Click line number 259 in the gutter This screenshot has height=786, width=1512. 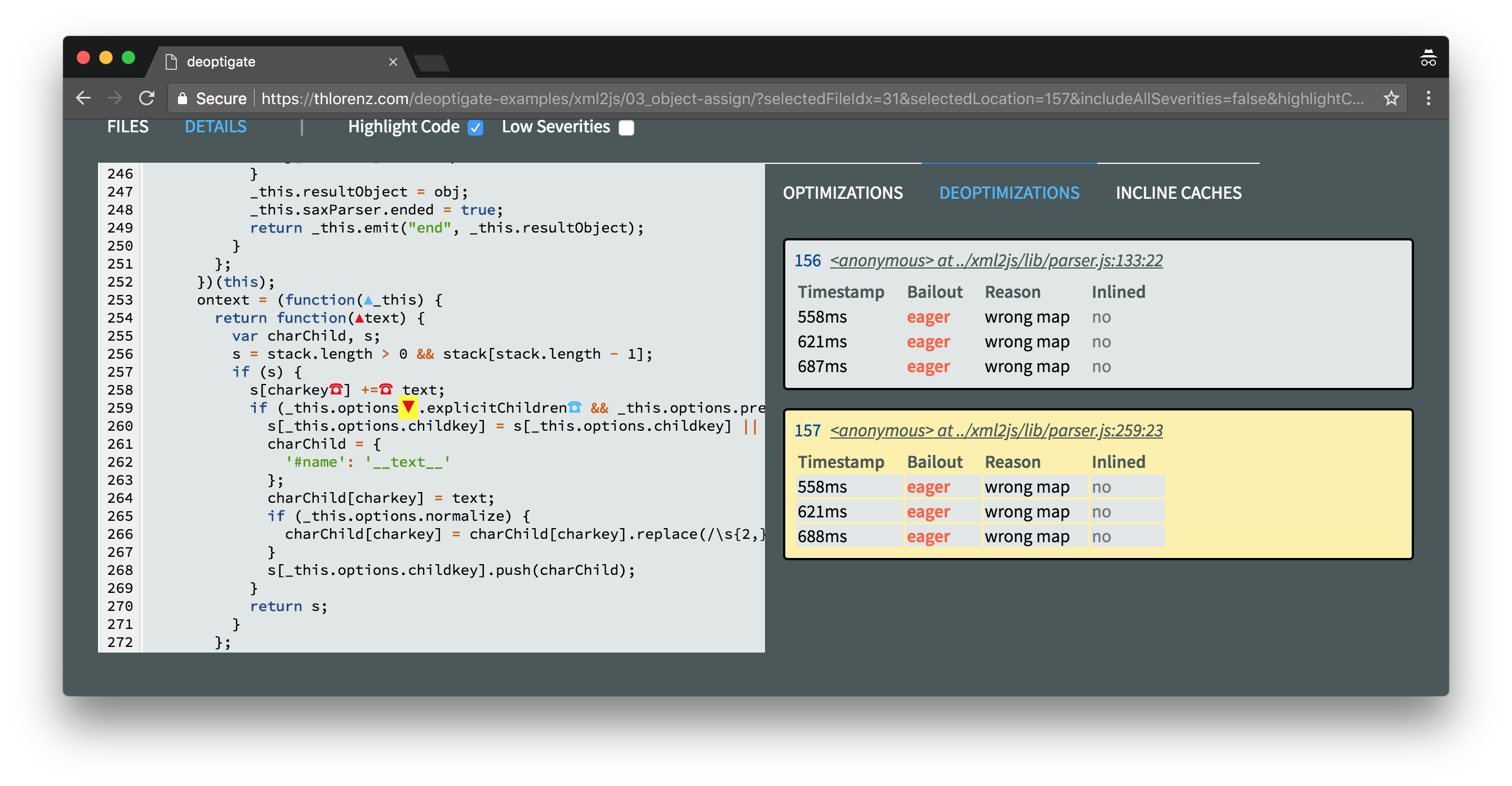pos(121,408)
